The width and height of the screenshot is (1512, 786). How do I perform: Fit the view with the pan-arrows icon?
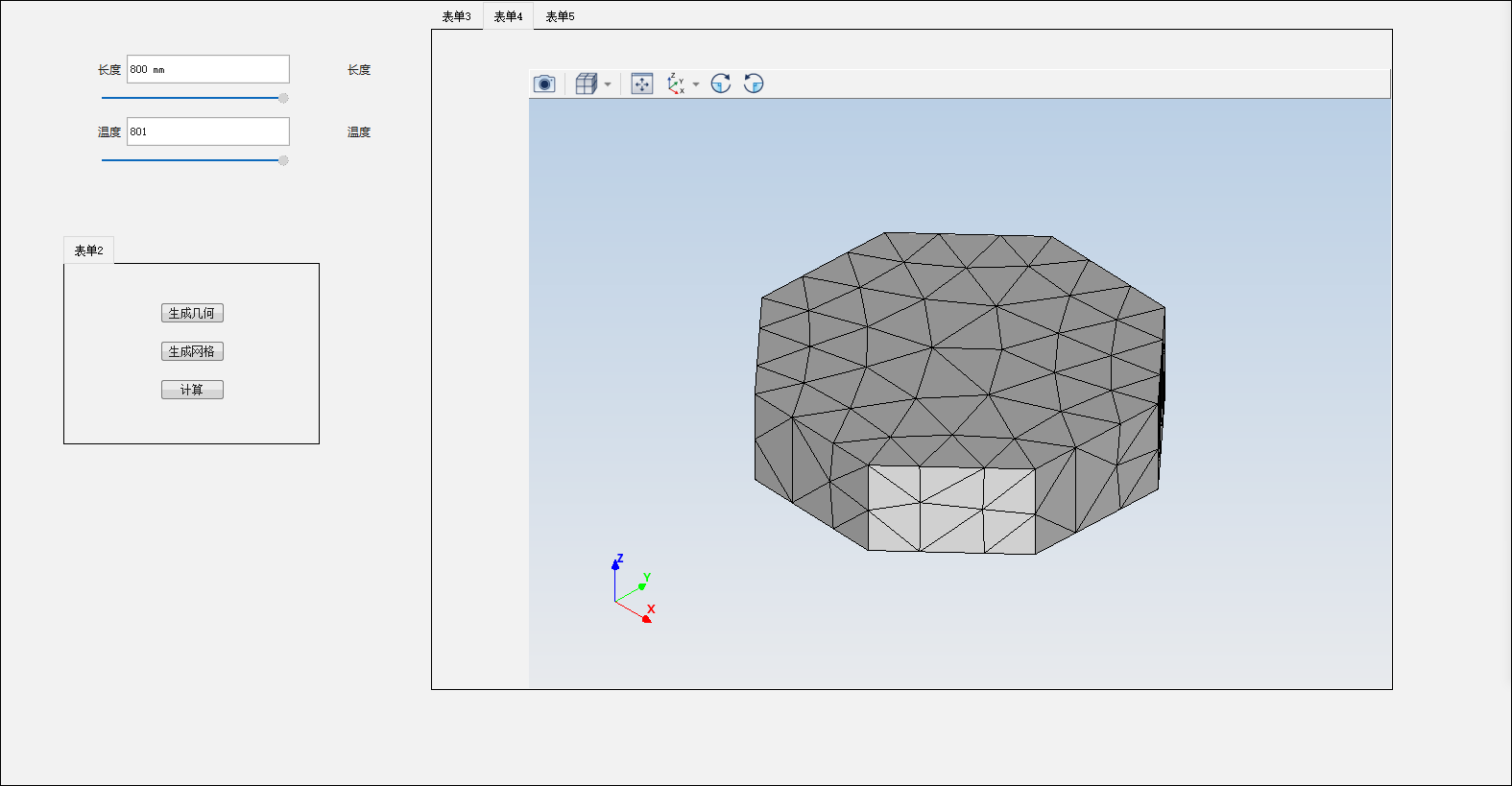(x=642, y=84)
